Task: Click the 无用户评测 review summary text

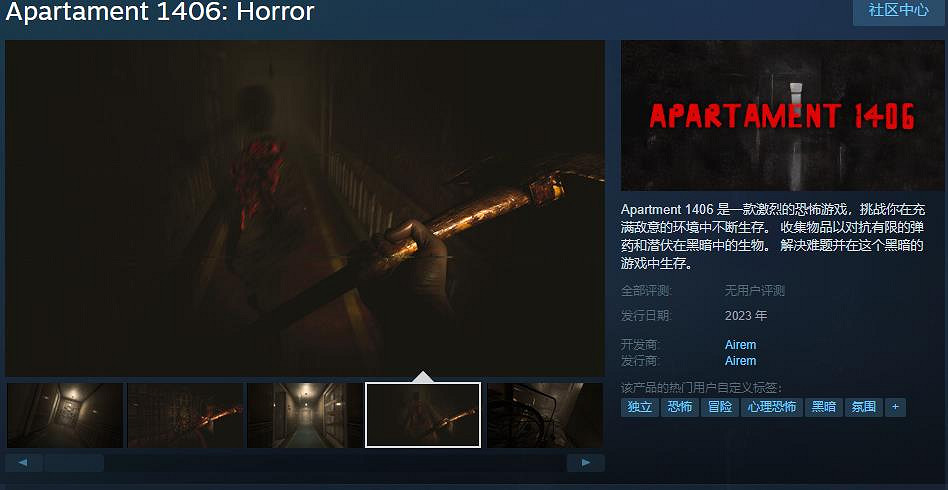Action: (x=755, y=291)
